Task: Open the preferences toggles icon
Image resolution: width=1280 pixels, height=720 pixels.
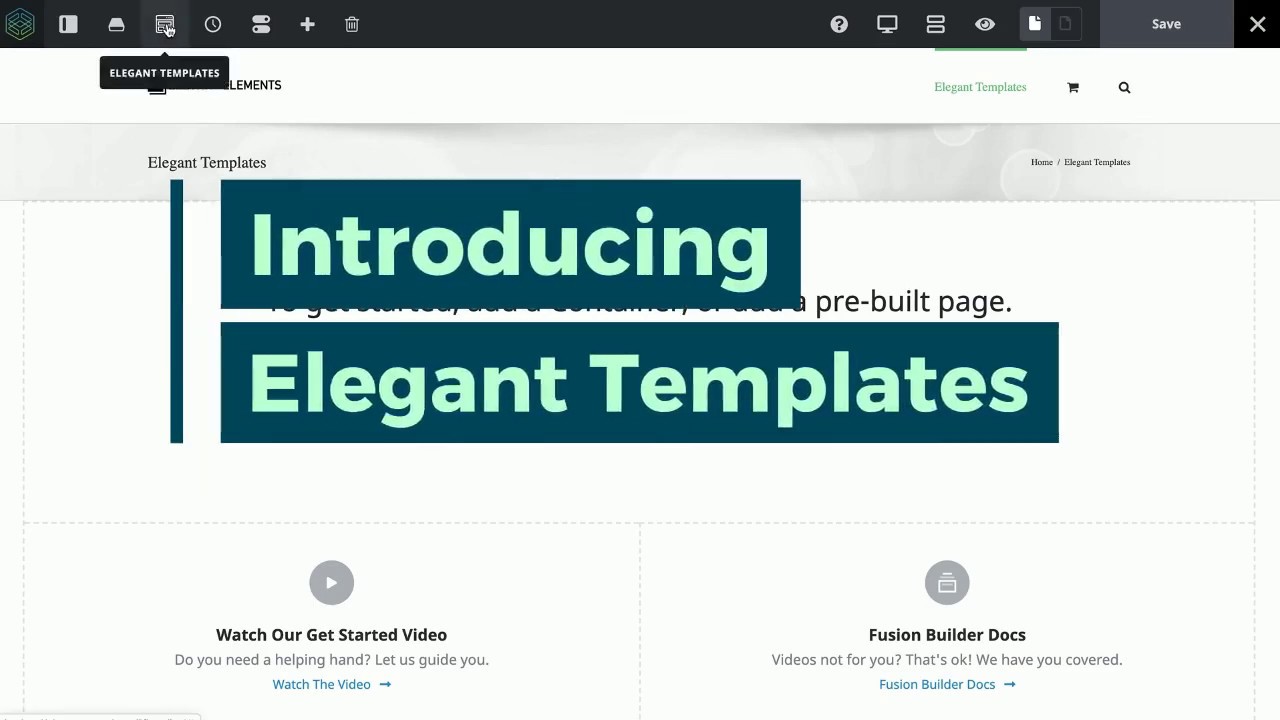Action: point(261,24)
